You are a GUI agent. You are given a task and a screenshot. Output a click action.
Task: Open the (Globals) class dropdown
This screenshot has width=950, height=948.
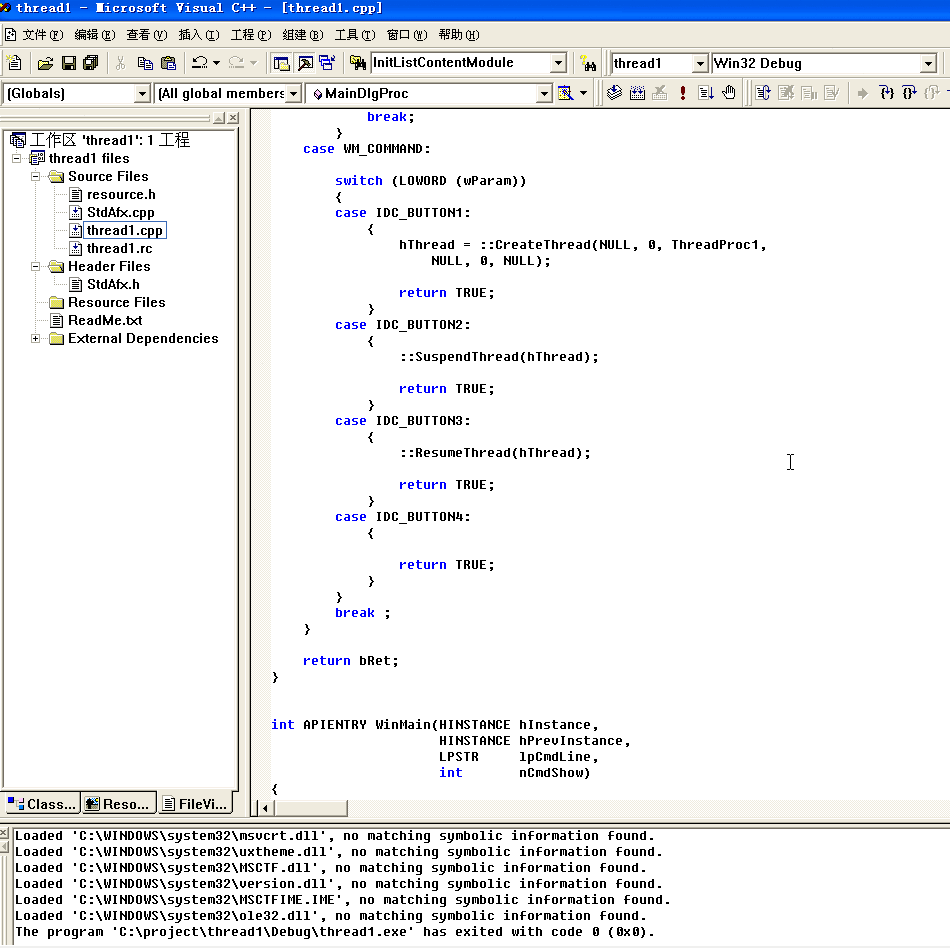pos(142,93)
